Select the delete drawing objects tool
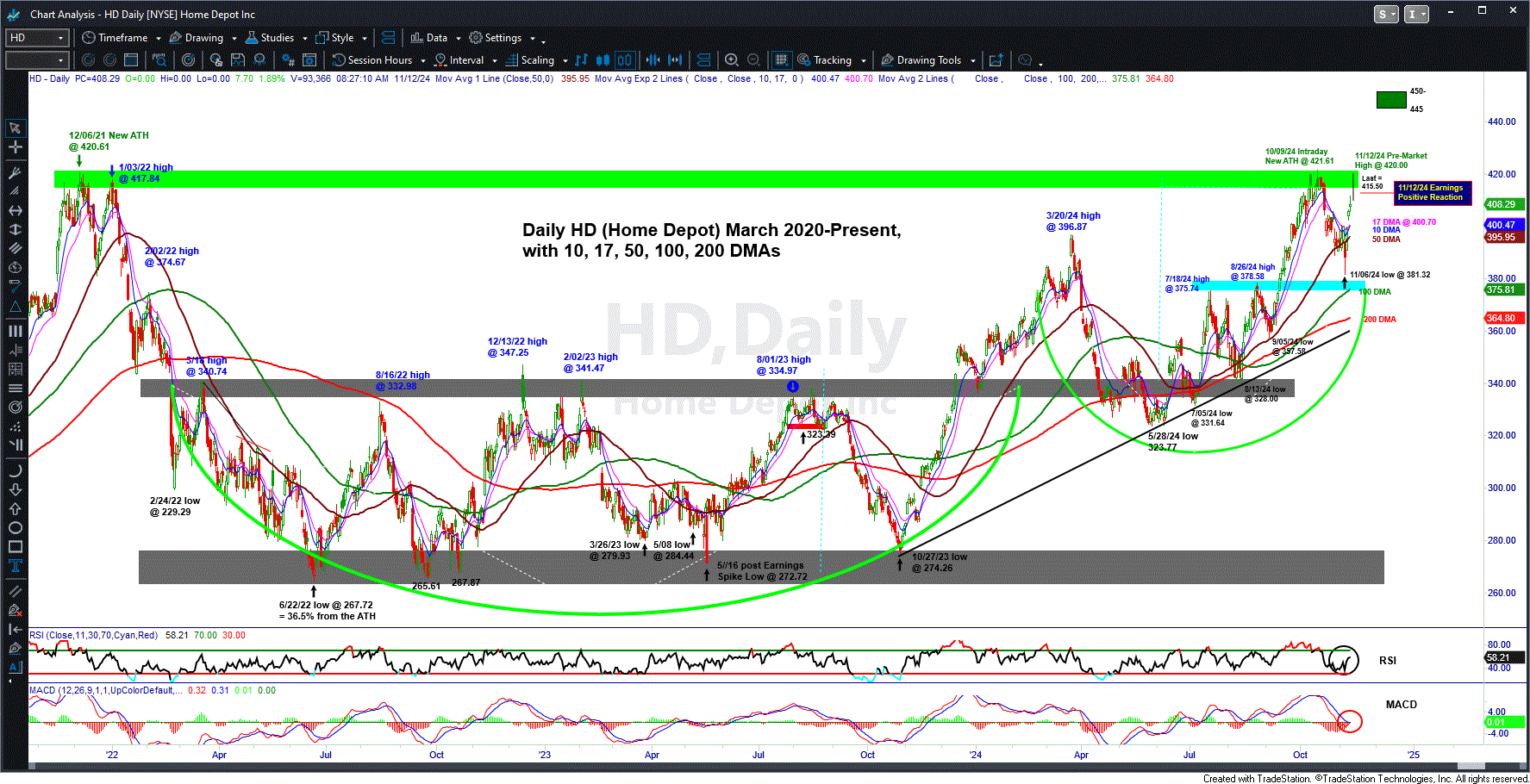This screenshot has width=1530, height=784. (15, 611)
